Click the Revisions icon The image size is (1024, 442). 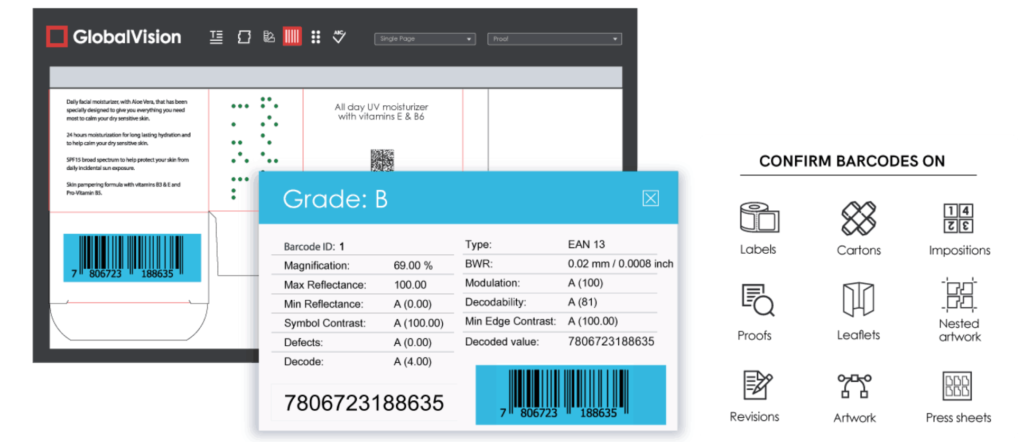coord(757,385)
